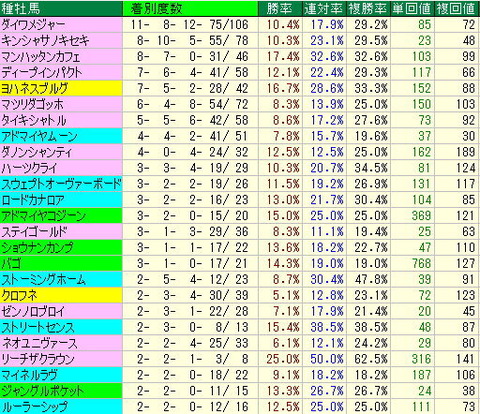
Task: Select the タイキシャトル row name
Action: 61,120
